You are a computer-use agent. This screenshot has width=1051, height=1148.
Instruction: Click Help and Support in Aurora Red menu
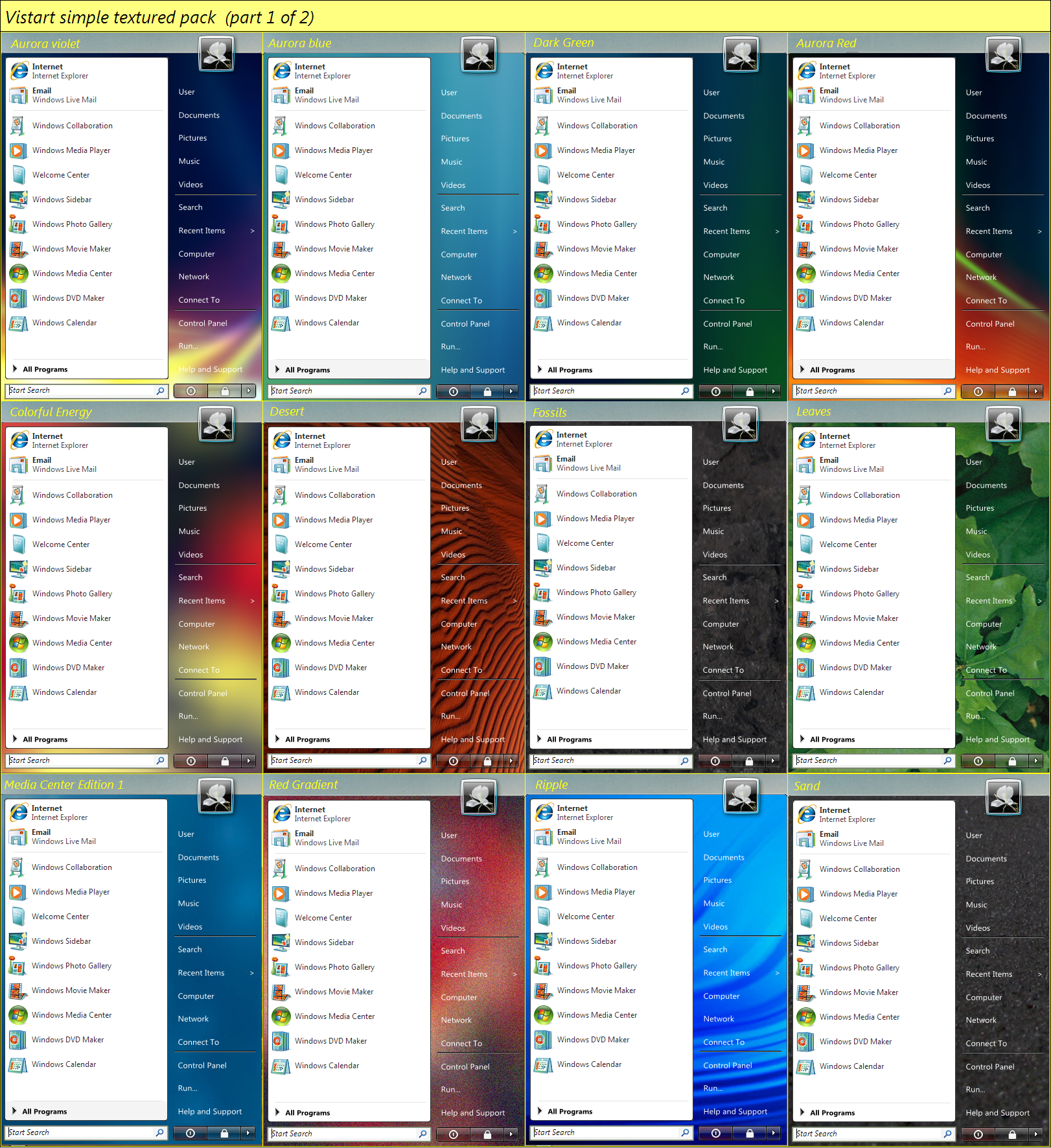click(x=997, y=370)
